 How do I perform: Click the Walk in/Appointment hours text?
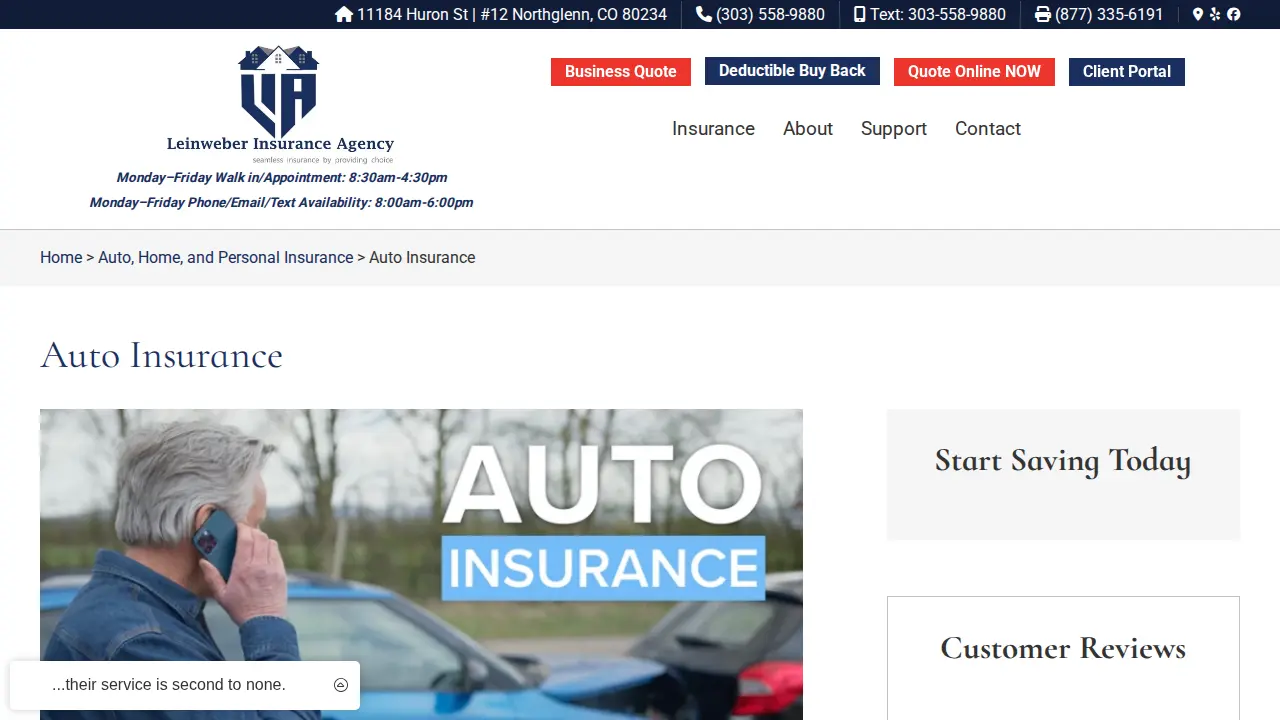282,178
